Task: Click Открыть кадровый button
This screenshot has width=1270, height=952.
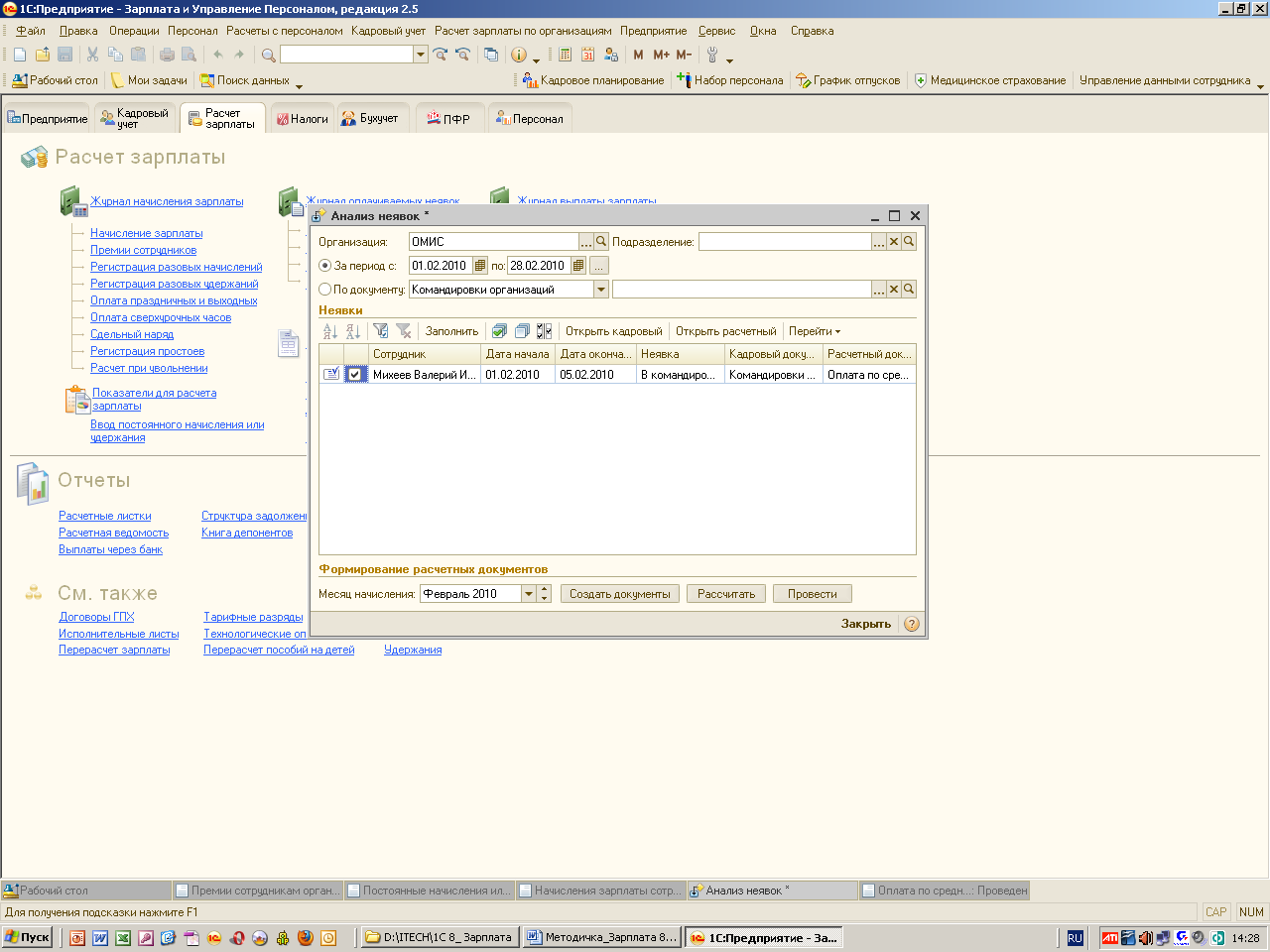Action: [613, 331]
